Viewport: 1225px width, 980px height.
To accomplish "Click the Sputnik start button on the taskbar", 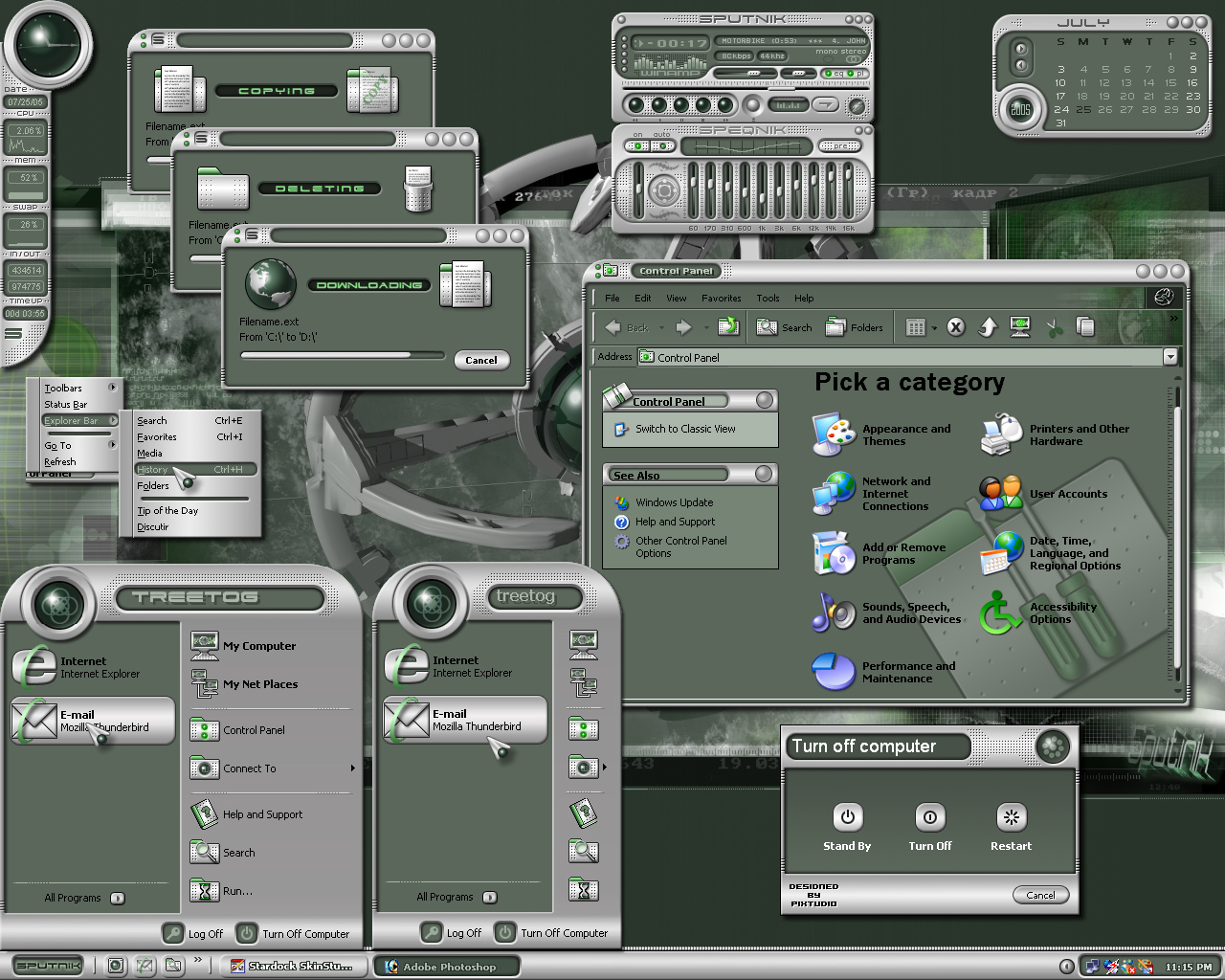I will (48, 966).
